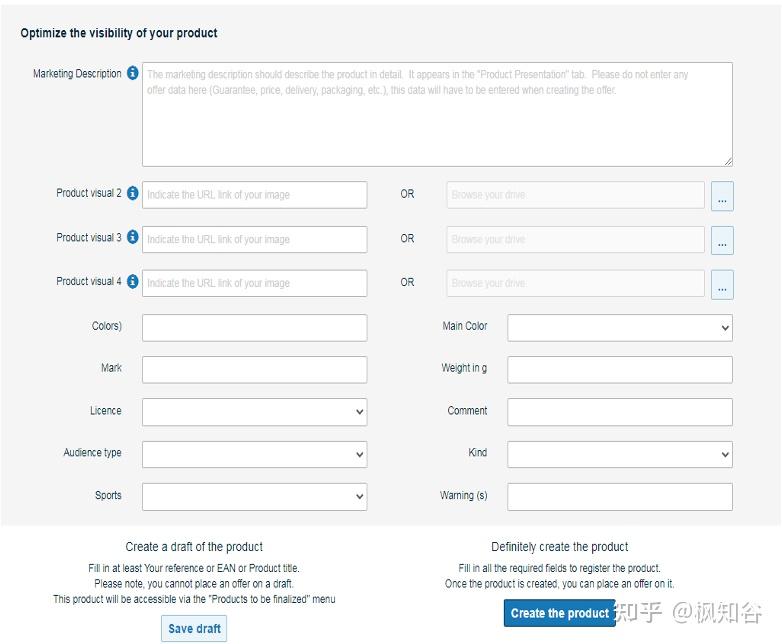Browse drive for Product visual 4
The height and width of the screenshot is (644, 782).
[x=722, y=285]
